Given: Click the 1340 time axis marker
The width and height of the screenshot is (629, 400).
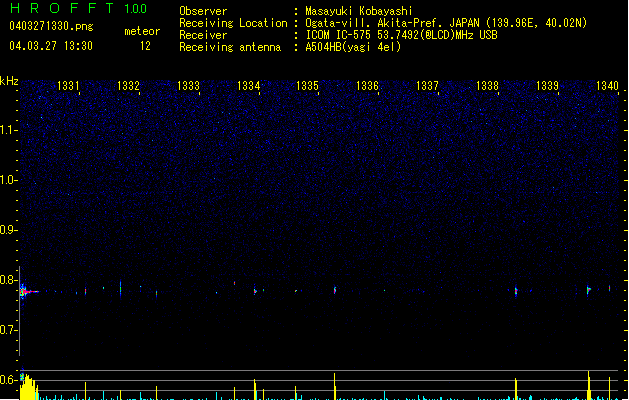Looking at the screenshot, I should tap(607, 86).
